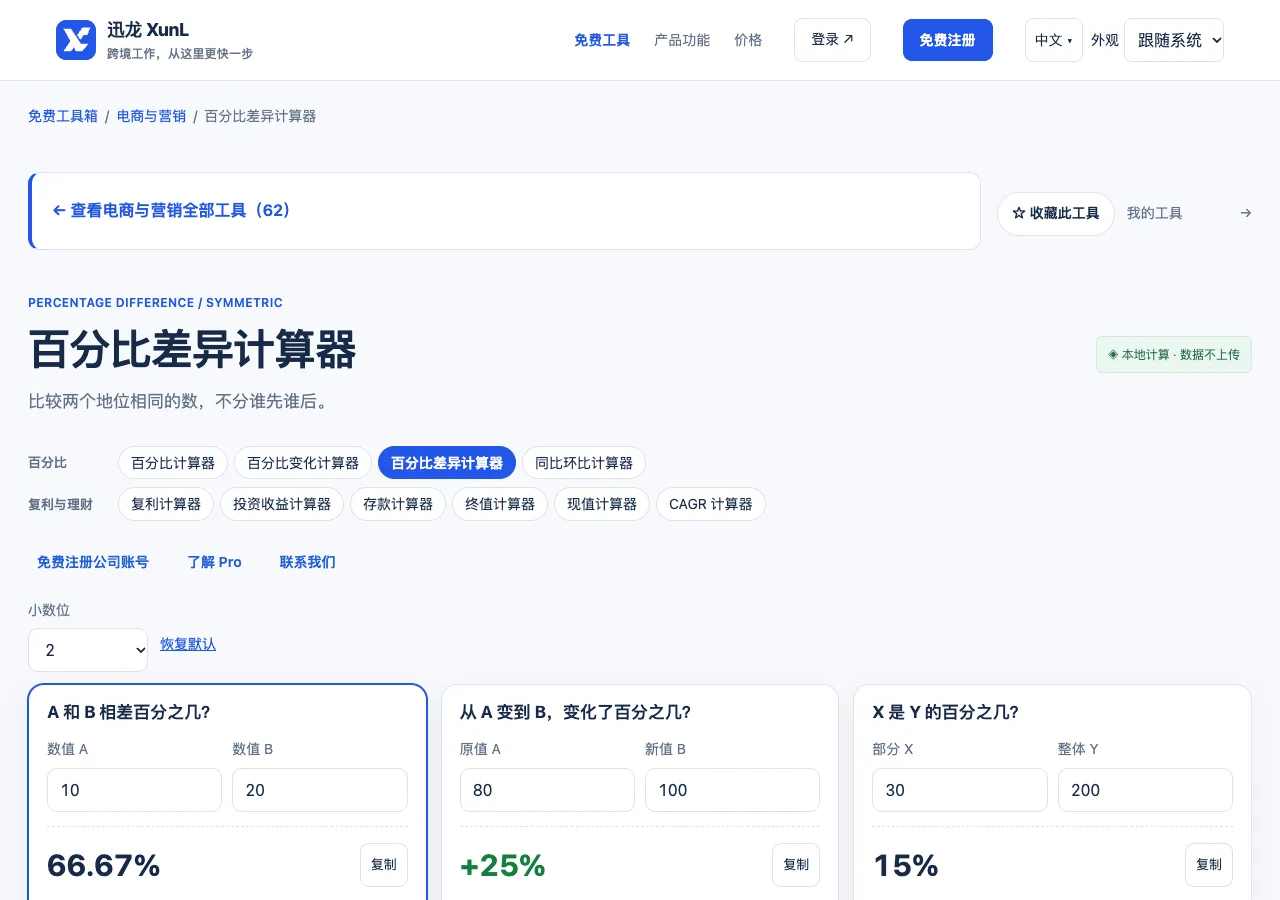This screenshot has height=900, width=1280.
Task: Click the 了解 Pro link
Action: [215, 562]
